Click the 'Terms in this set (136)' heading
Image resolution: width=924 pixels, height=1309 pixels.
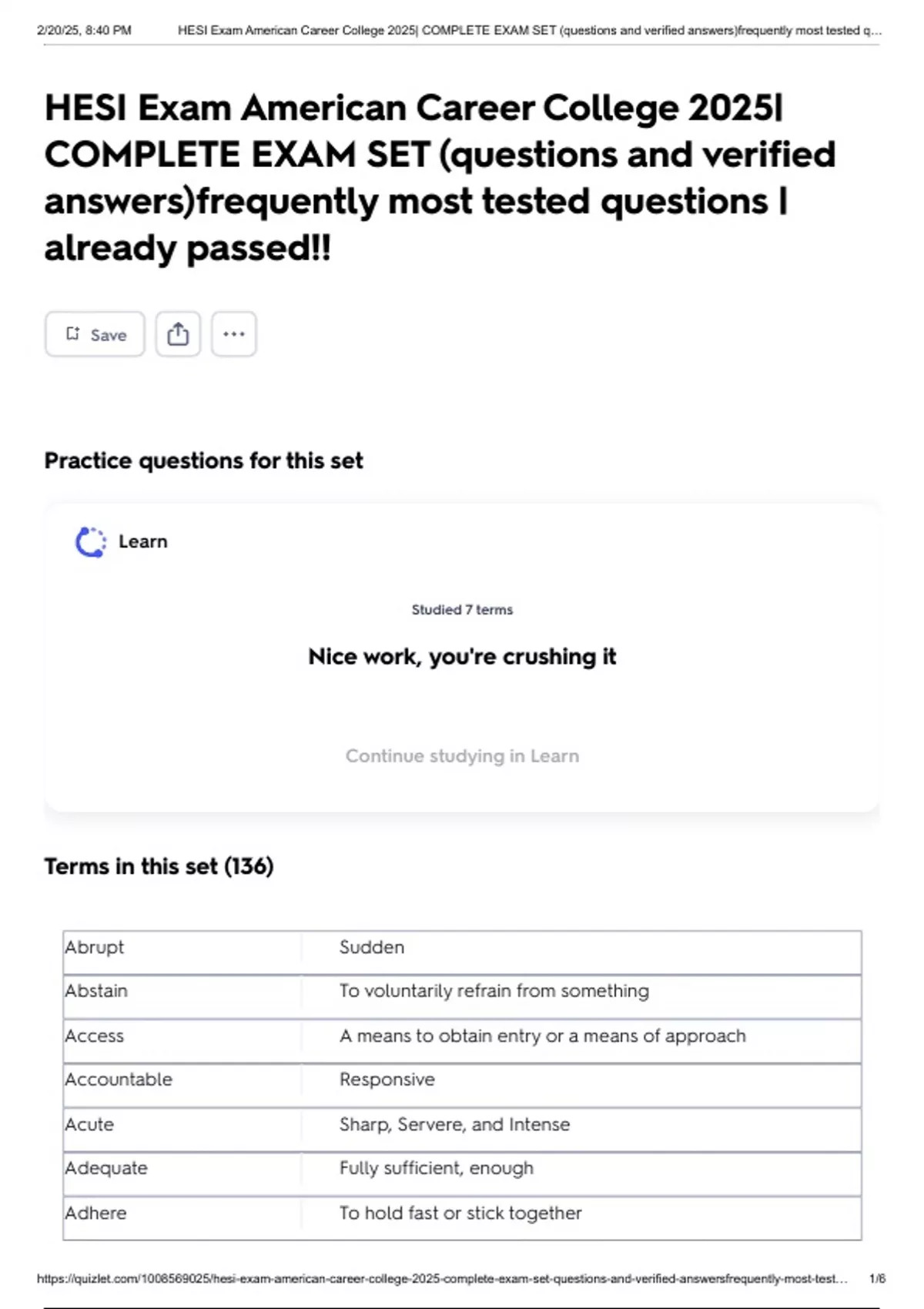pos(159,866)
